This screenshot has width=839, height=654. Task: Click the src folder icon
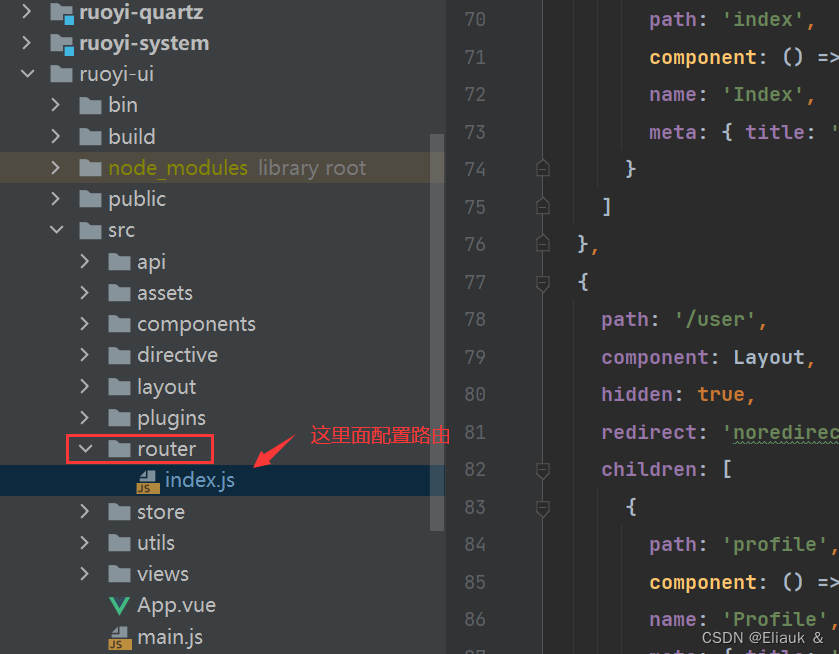click(90, 230)
